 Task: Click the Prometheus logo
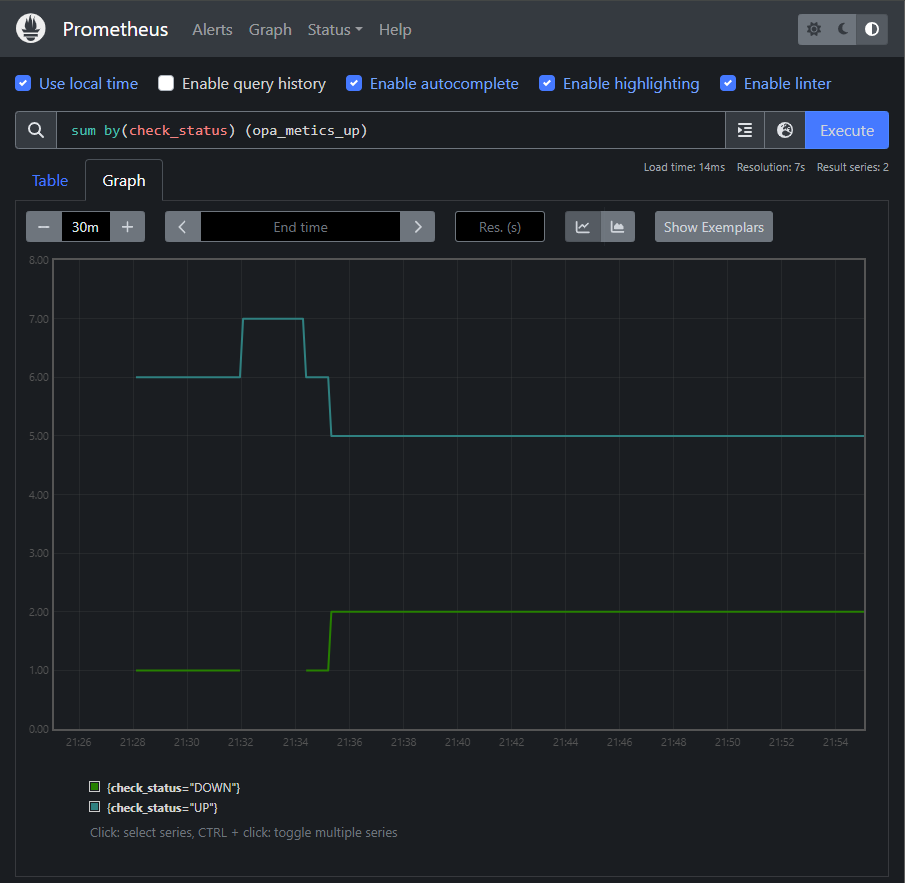[x=30, y=28]
